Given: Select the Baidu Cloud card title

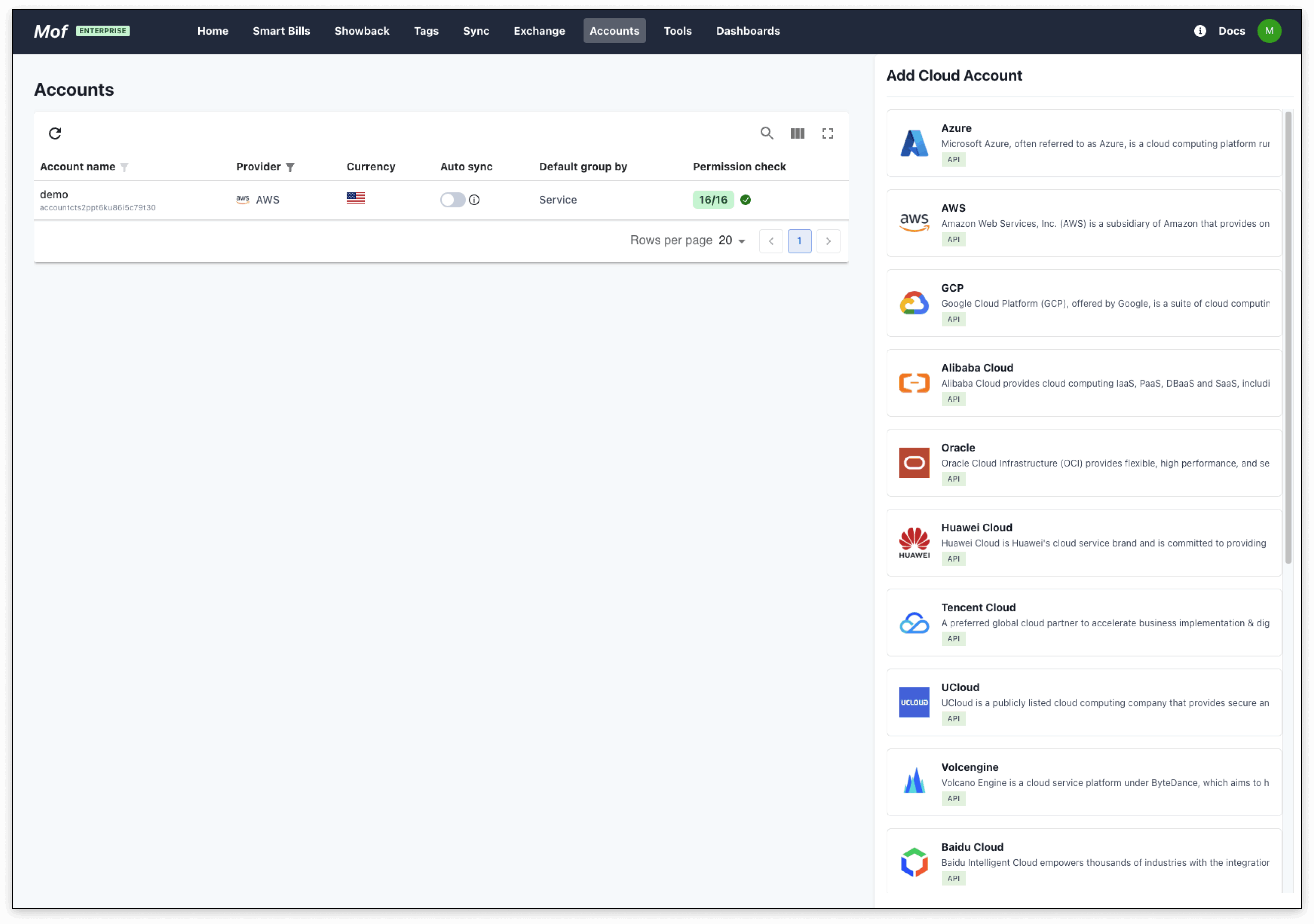Looking at the screenshot, I should [x=972, y=847].
